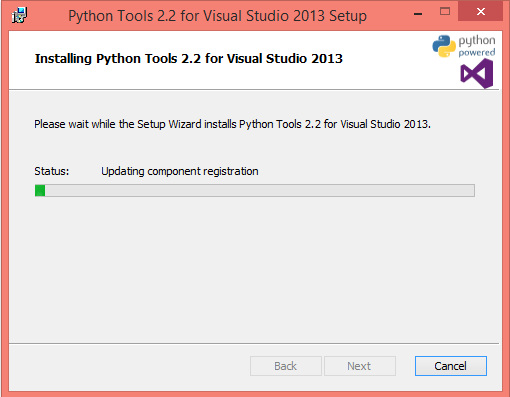
Task: Maximize the Setup window
Action: coord(445,11)
